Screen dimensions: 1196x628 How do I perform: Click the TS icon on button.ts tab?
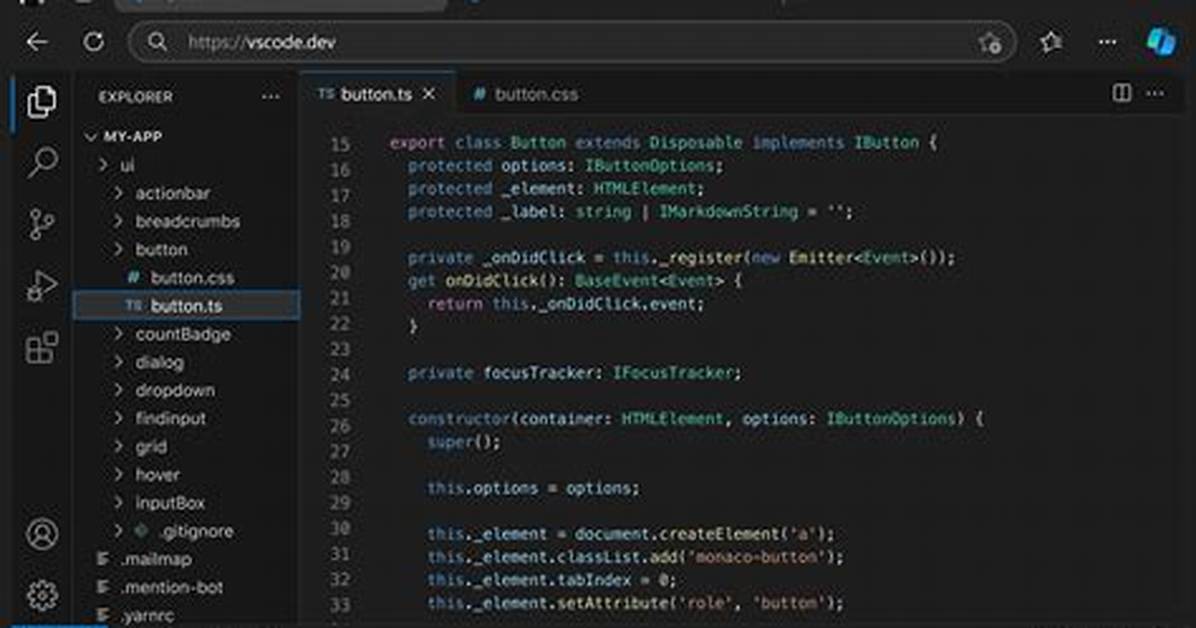326,94
